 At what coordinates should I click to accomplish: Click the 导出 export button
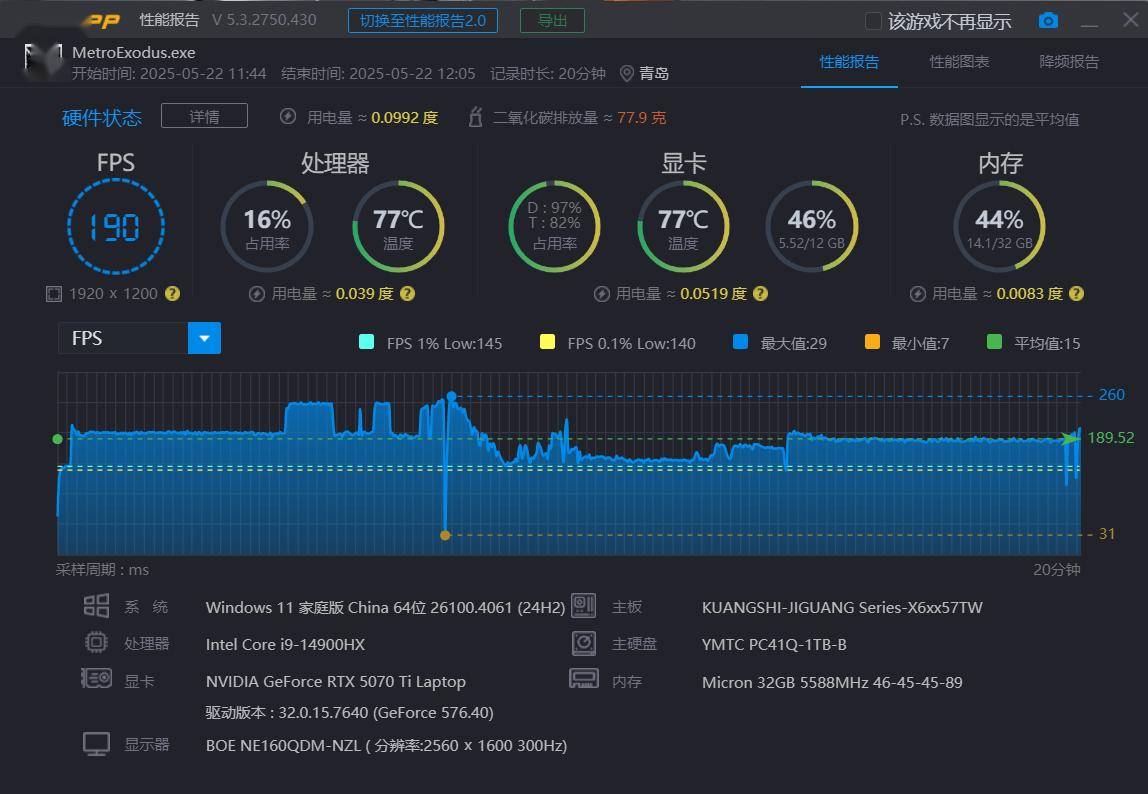point(552,20)
